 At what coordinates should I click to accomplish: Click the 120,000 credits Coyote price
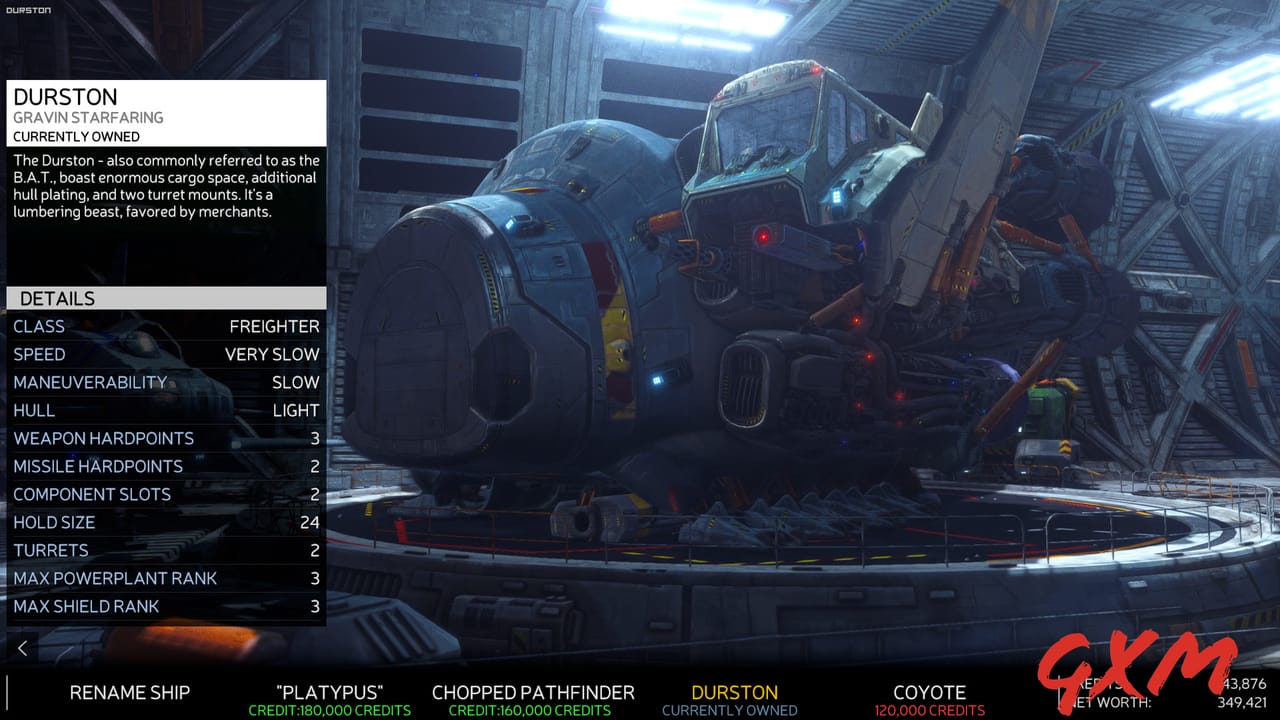[928, 710]
